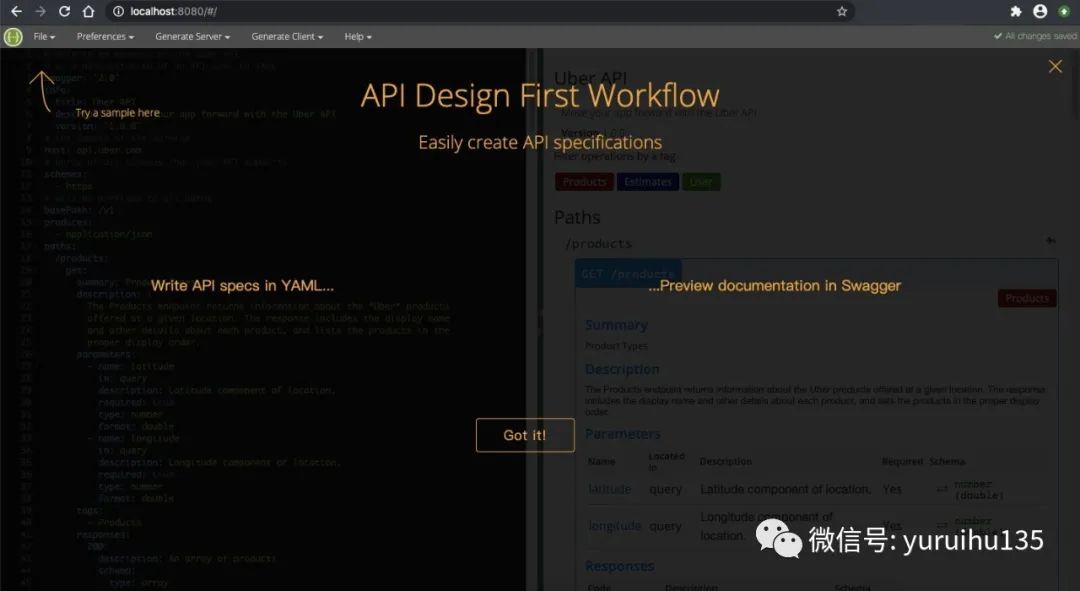
Task: Open the browser profile avatar icon
Action: [1040, 11]
